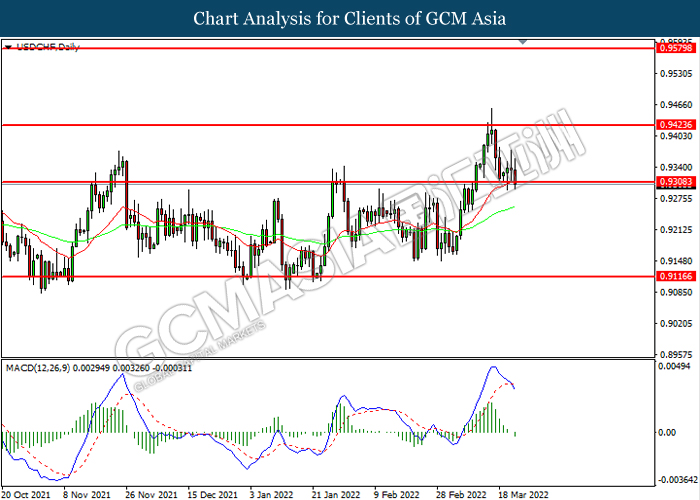Click the 0.00 MACD zero-level value
Screen dimensions: 700x500
coord(667,433)
